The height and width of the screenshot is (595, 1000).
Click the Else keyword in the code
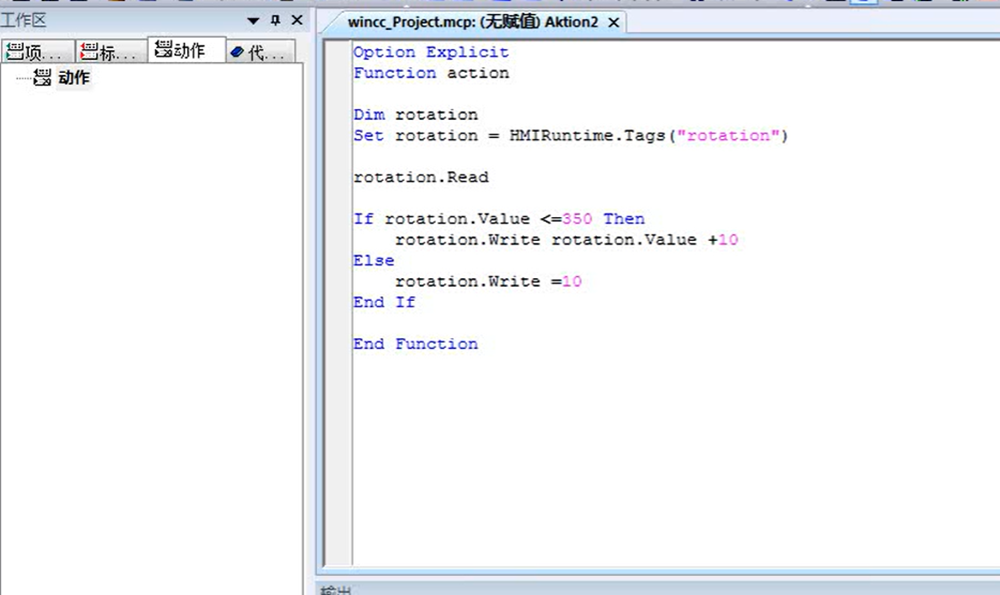click(x=373, y=261)
